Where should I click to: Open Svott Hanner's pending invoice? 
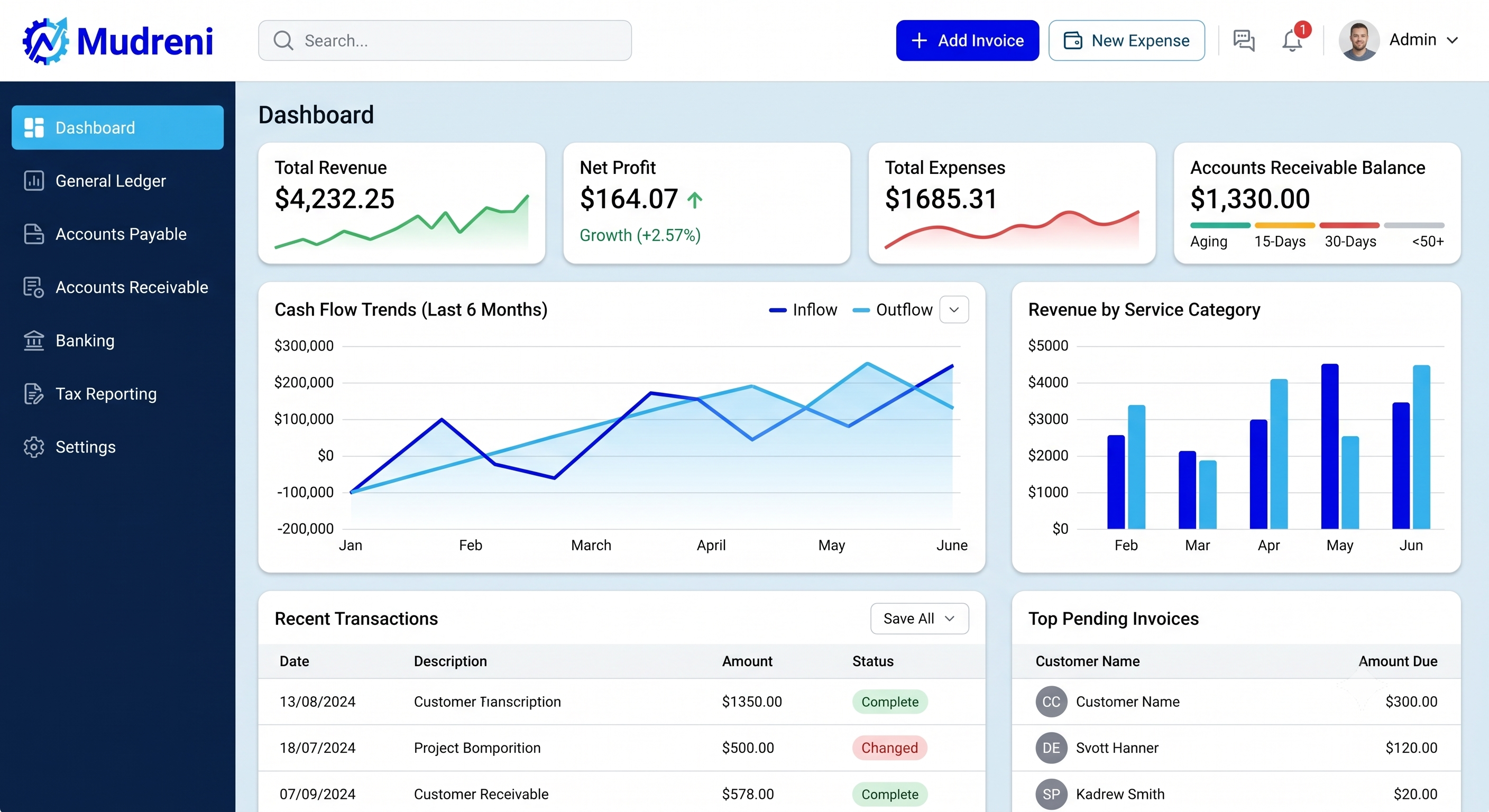(x=1236, y=748)
